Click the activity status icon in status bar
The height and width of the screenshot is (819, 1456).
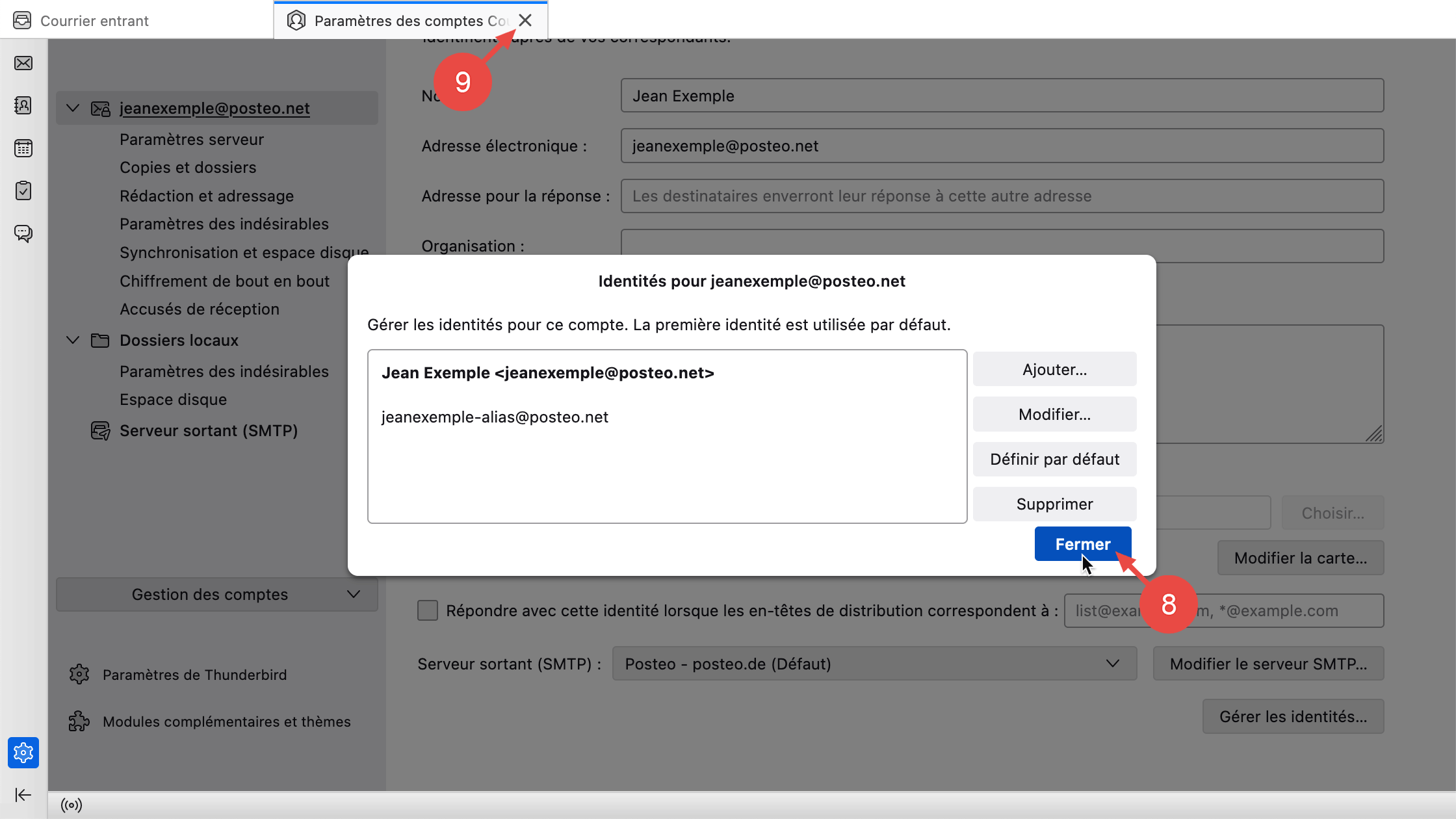[x=71, y=805]
